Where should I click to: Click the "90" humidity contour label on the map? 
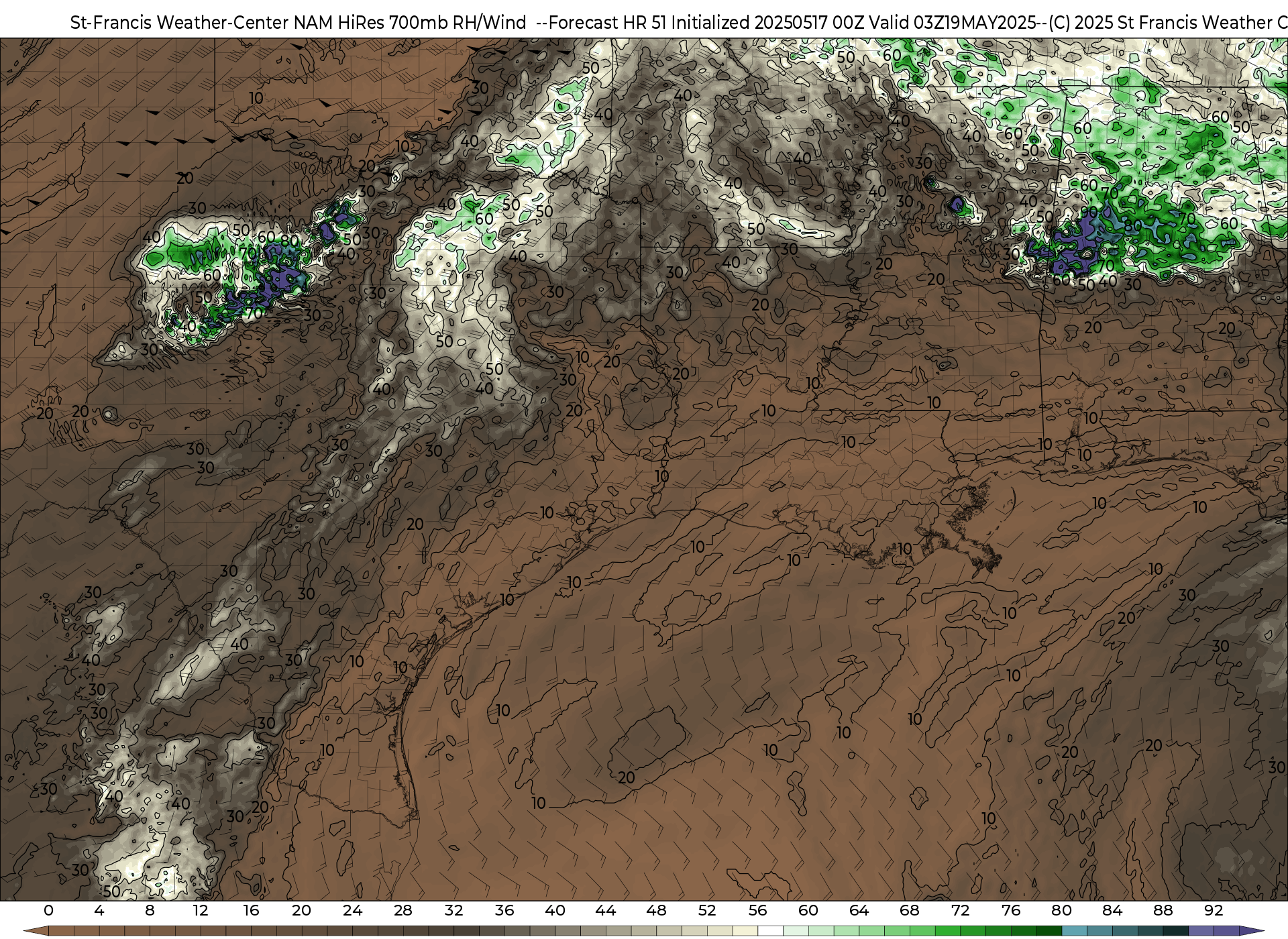1089,213
